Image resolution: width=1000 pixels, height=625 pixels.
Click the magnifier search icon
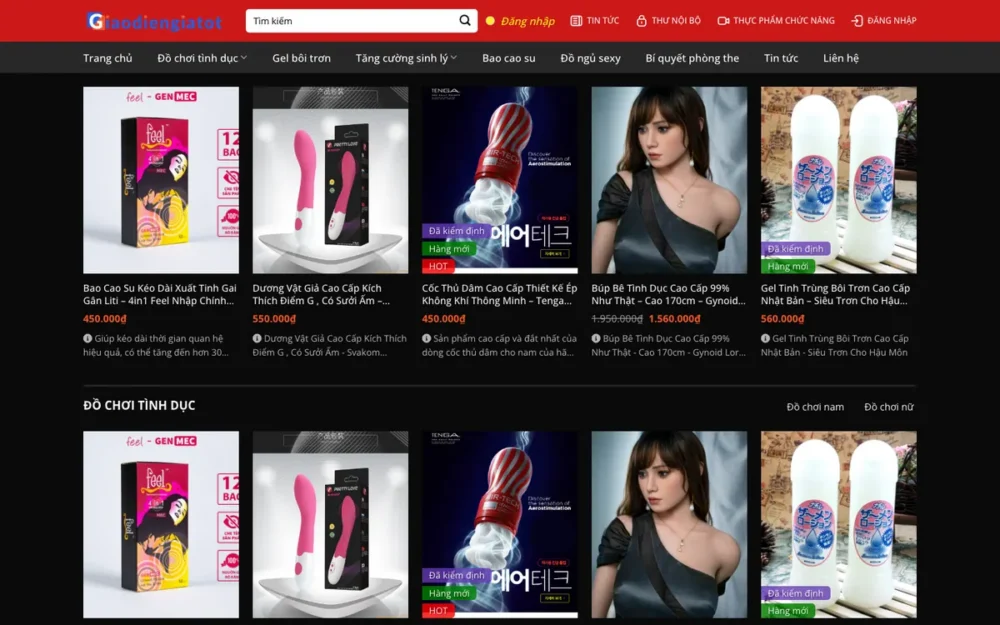(x=465, y=20)
